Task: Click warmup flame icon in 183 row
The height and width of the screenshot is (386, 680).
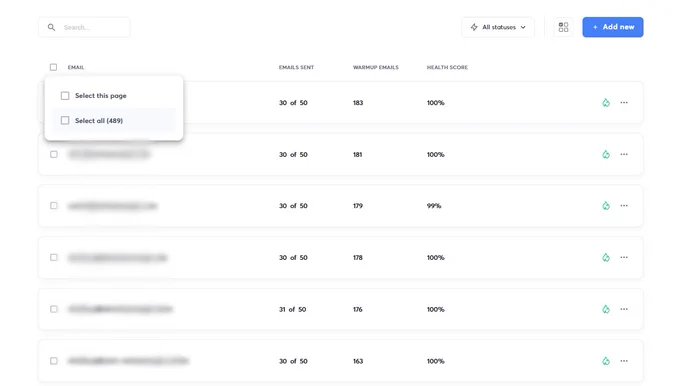Action: [606, 103]
